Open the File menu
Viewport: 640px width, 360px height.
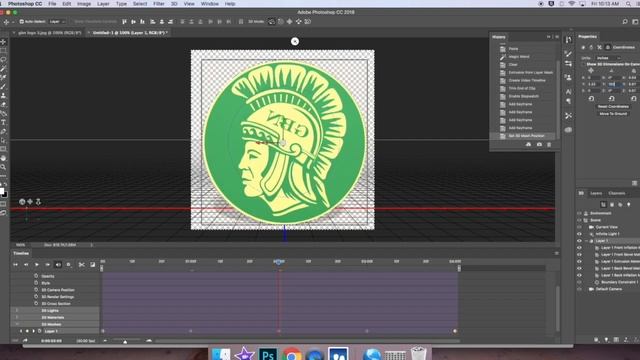point(52,4)
